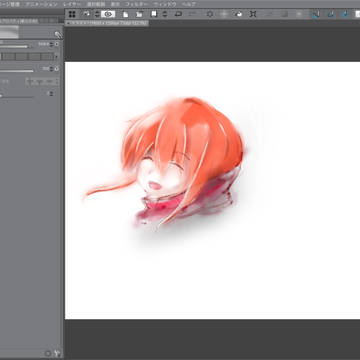Click the stepper arrows beside the first slider's value

pyautogui.click(x=51, y=44)
